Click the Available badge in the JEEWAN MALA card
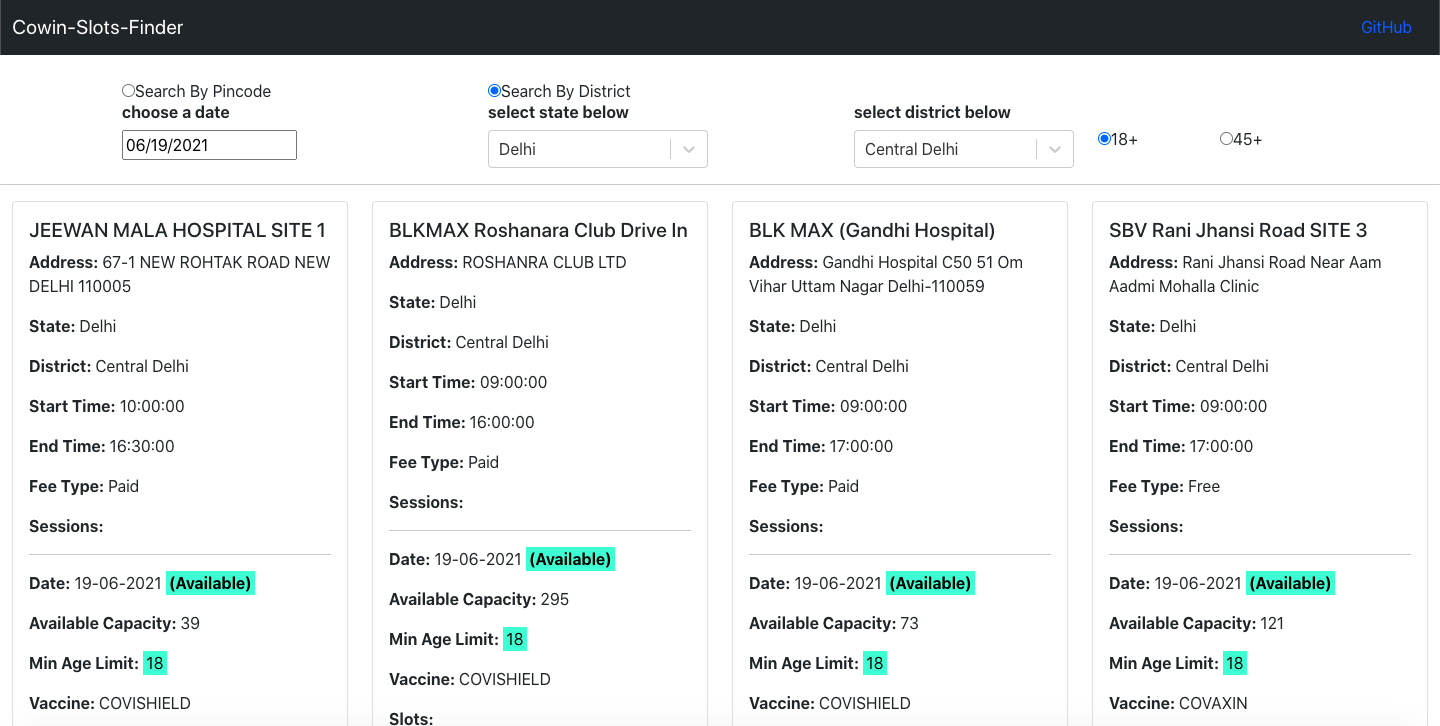Viewport: 1440px width, 726px height. (210, 583)
